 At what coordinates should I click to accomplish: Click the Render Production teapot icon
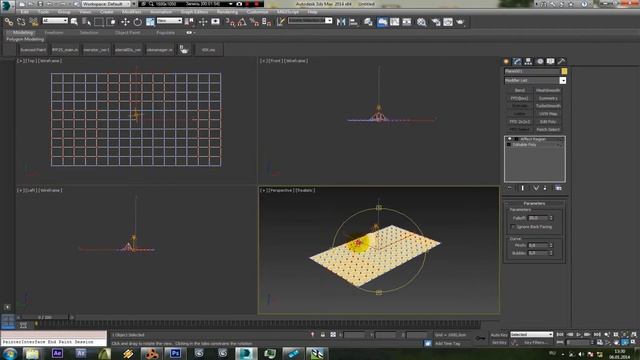[x=460, y=22]
